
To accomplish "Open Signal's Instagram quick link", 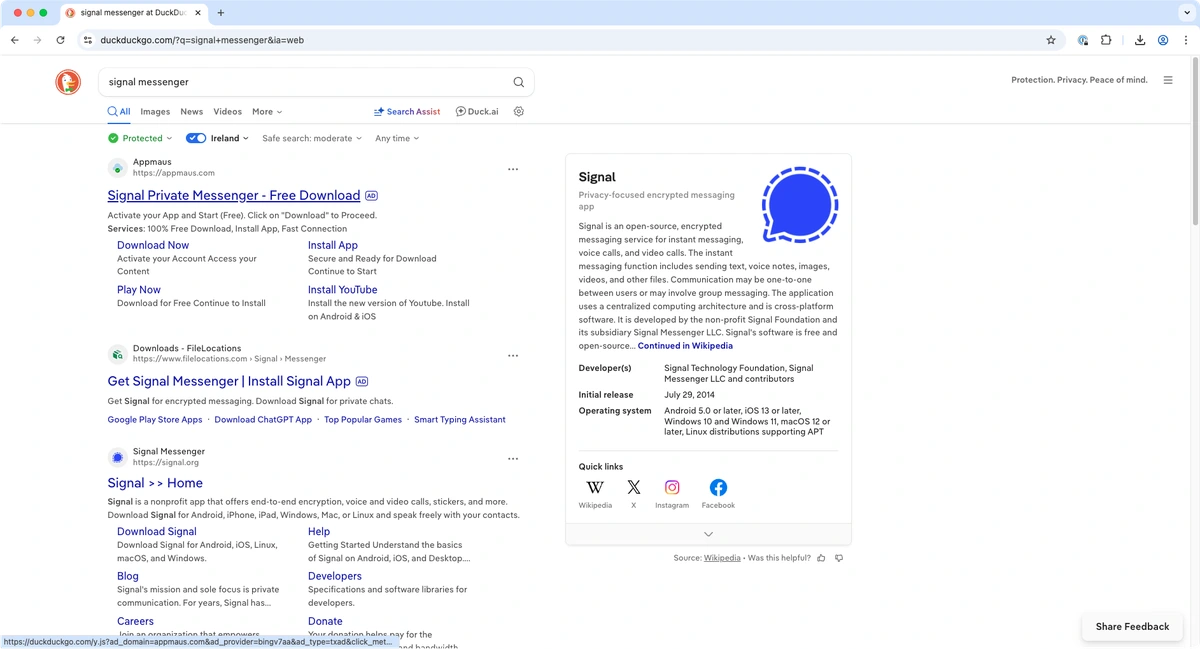I will pos(671,493).
